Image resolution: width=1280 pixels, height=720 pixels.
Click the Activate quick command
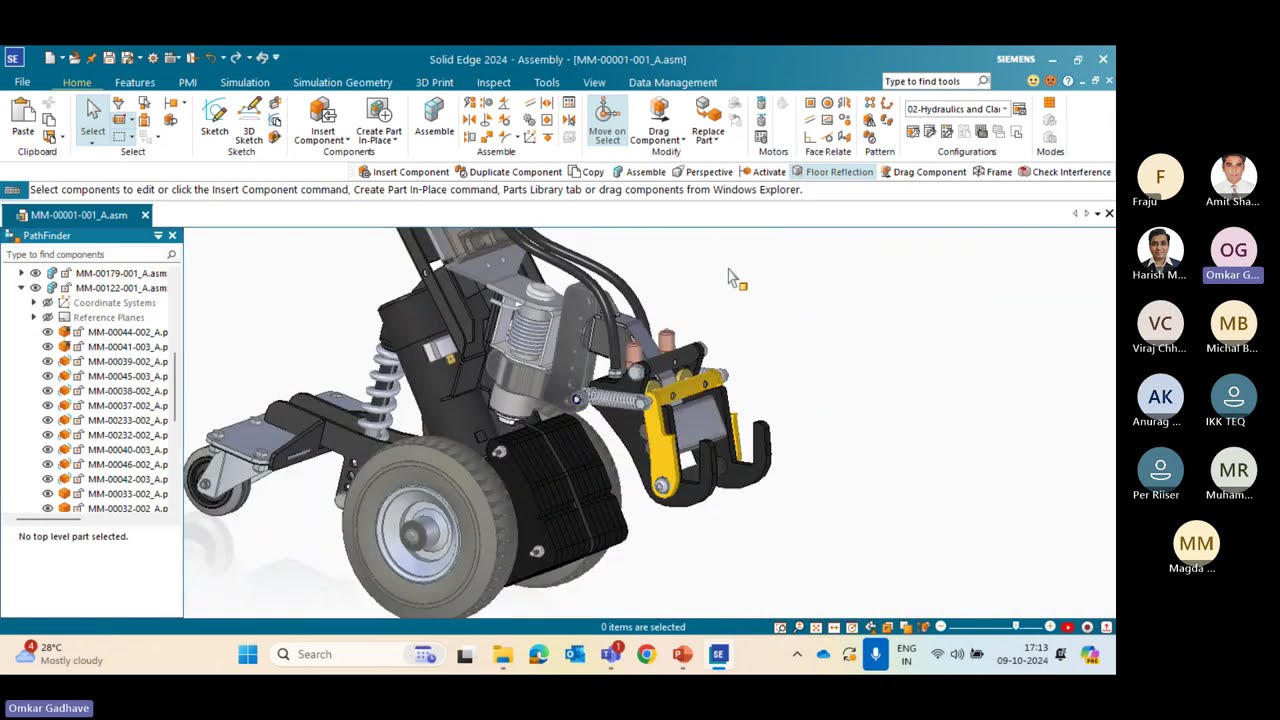762,172
